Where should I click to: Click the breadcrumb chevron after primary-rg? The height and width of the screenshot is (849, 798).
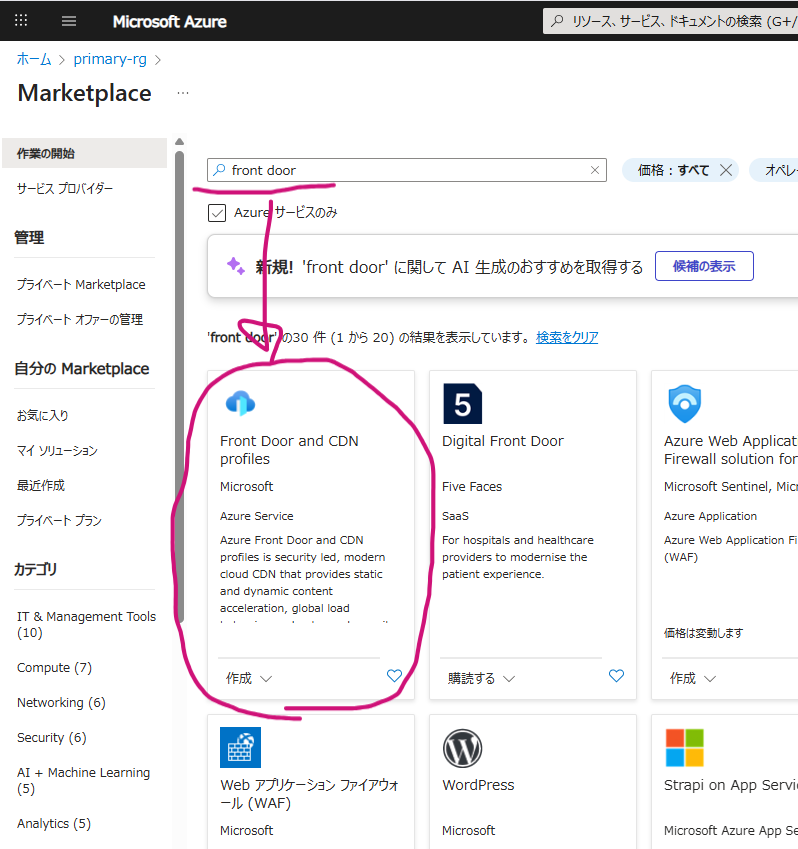pyautogui.click(x=158, y=60)
